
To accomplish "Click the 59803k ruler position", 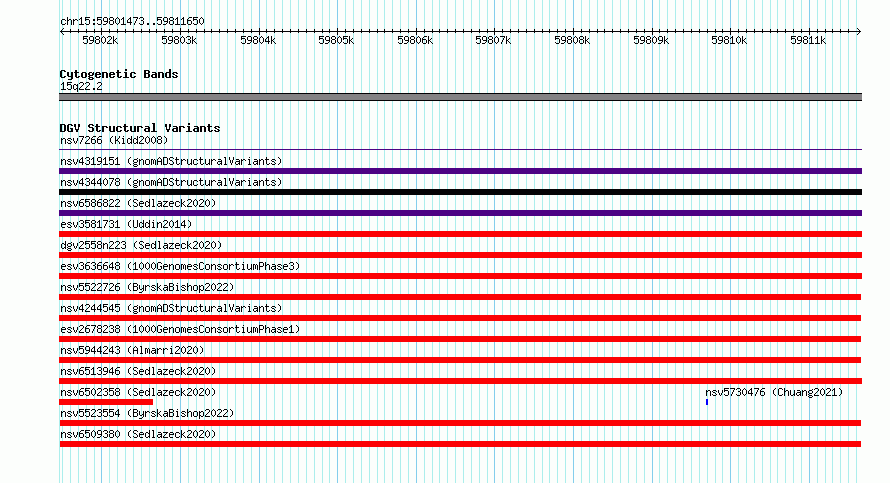I will [x=179, y=40].
